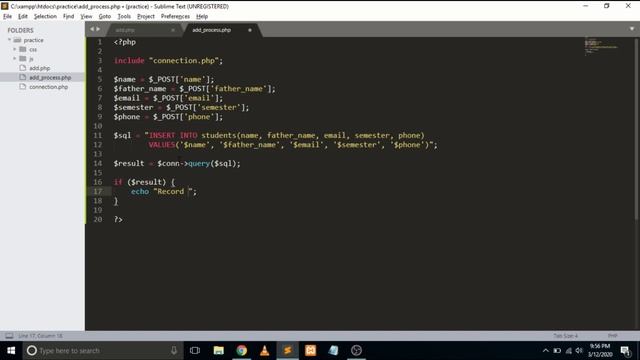Click line number 17 in gutter
Viewport: 640px width, 360px height.
click(98, 191)
